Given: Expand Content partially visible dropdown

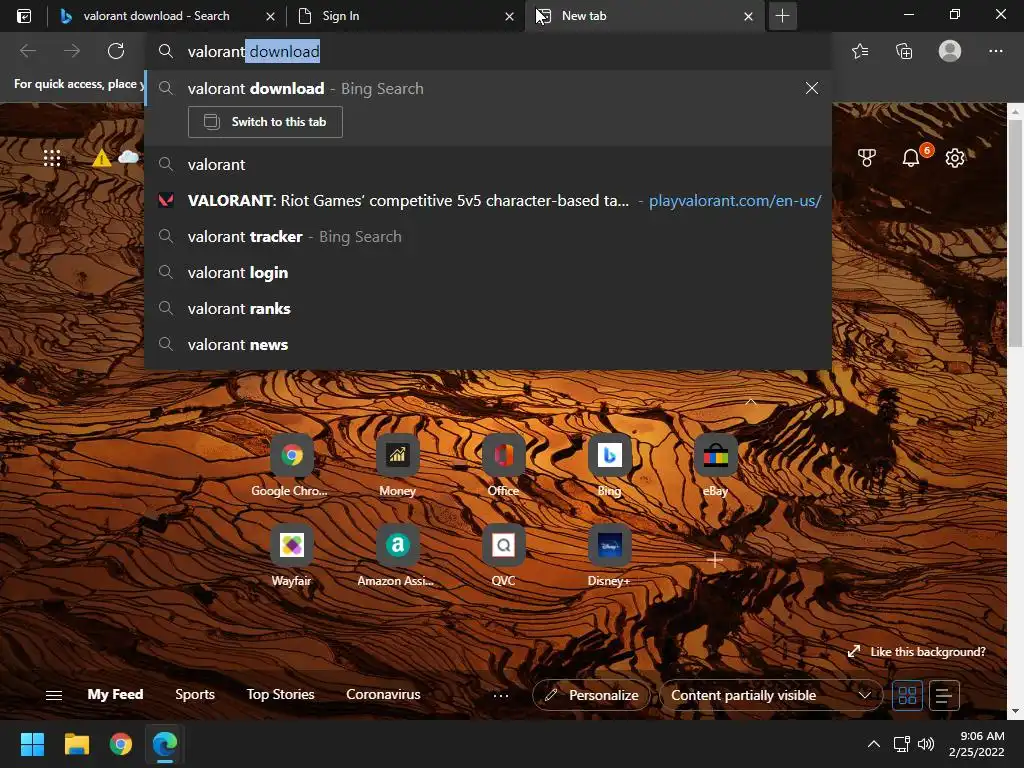Looking at the screenshot, I should [x=771, y=695].
